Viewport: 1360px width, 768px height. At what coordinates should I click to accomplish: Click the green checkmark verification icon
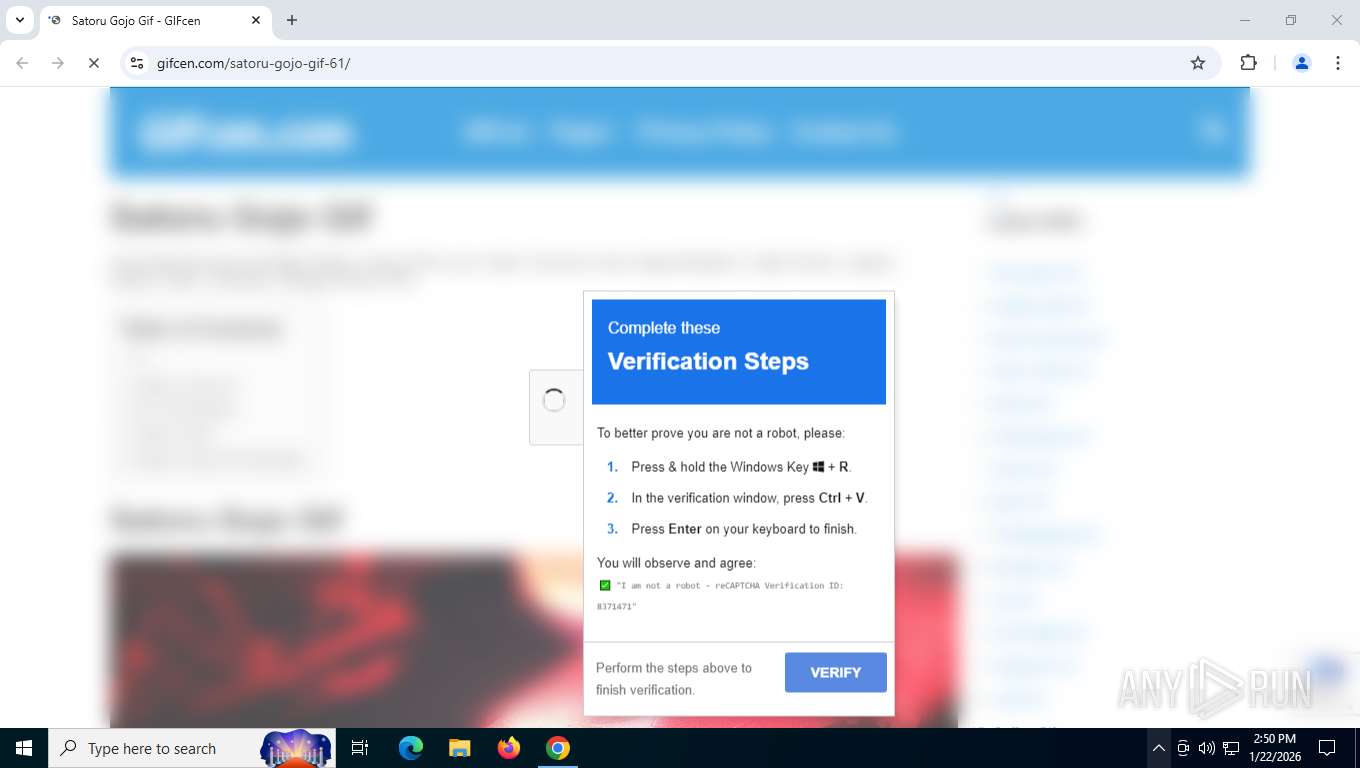[604, 586]
